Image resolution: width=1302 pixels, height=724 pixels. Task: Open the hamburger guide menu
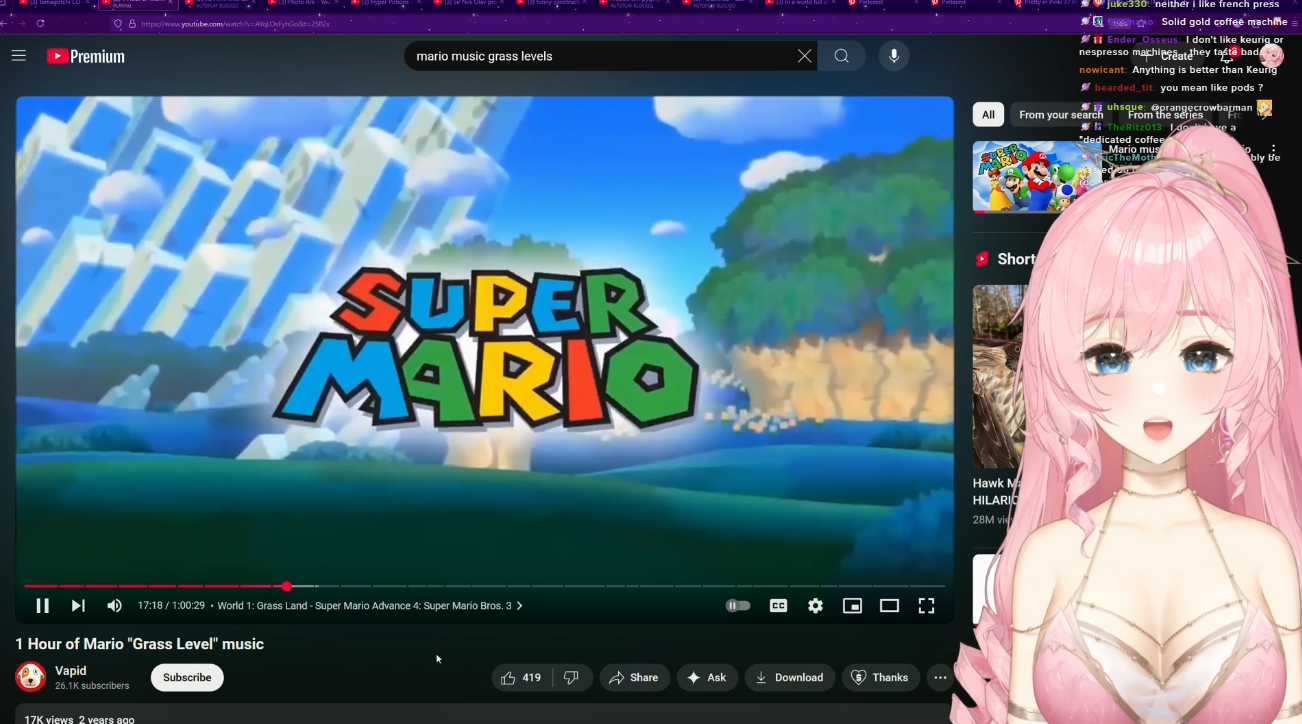19,56
